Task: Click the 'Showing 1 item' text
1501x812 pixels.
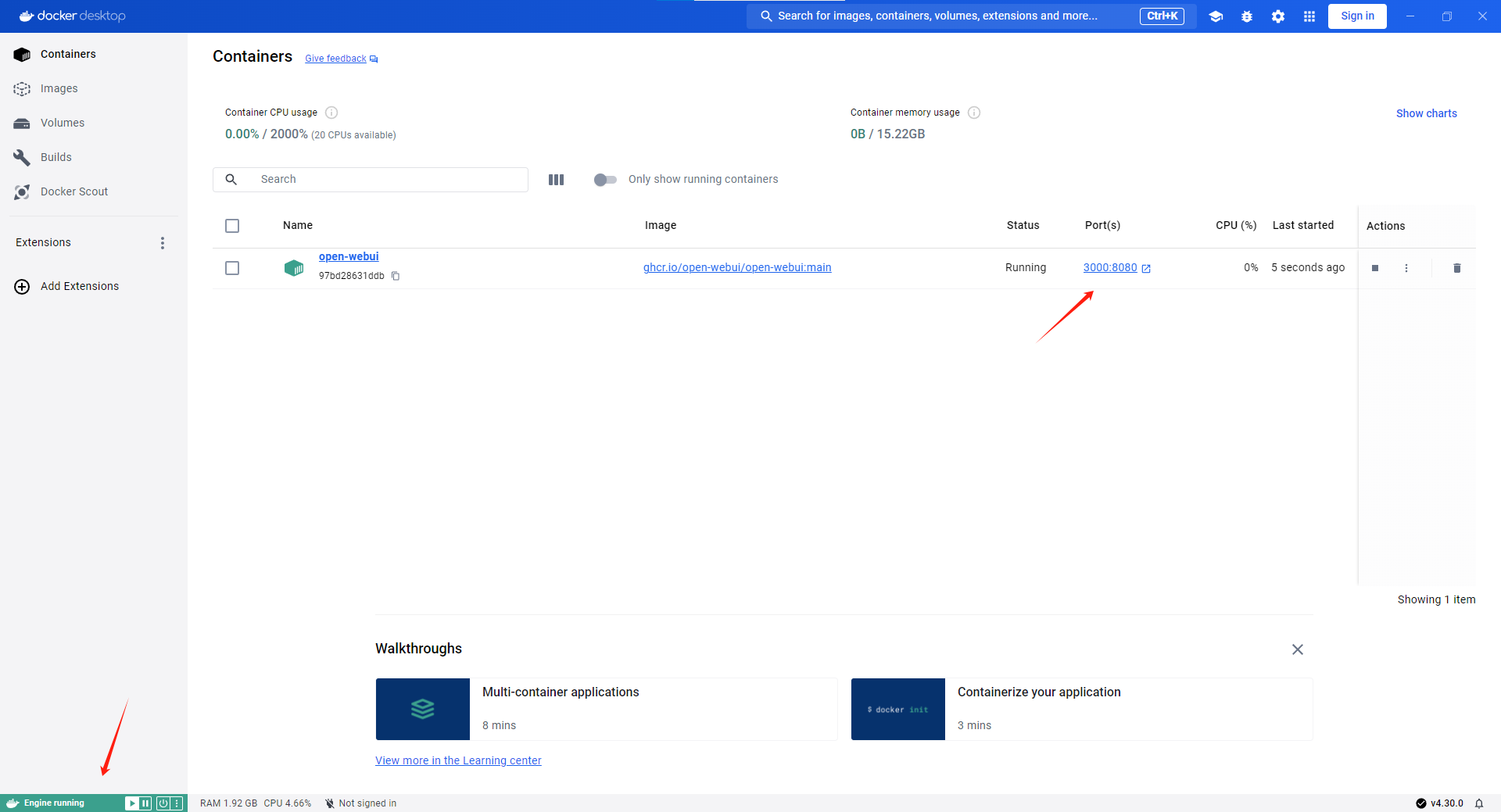Action: point(1436,599)
